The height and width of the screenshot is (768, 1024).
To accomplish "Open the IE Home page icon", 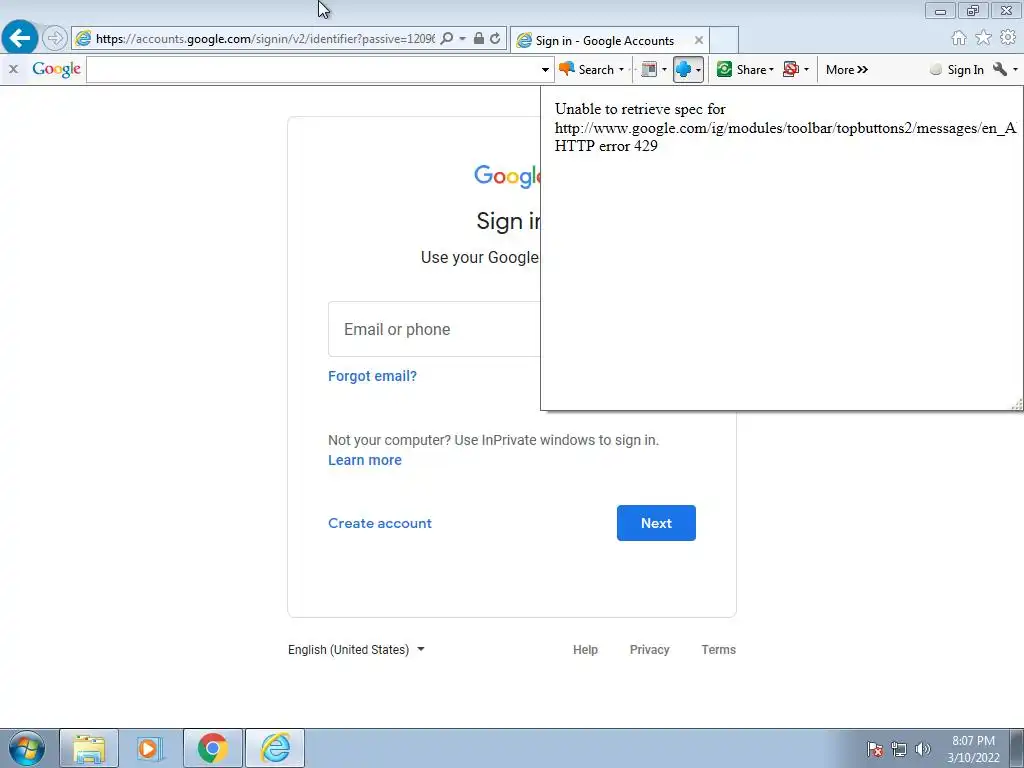I will [959, 38].
